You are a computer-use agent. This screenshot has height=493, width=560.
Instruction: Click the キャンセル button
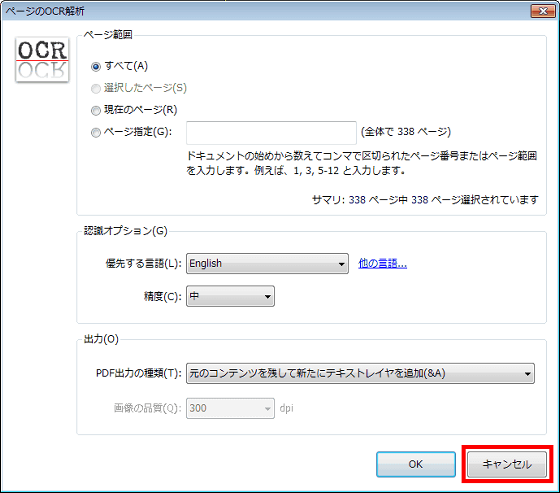(x=507, y=464)
